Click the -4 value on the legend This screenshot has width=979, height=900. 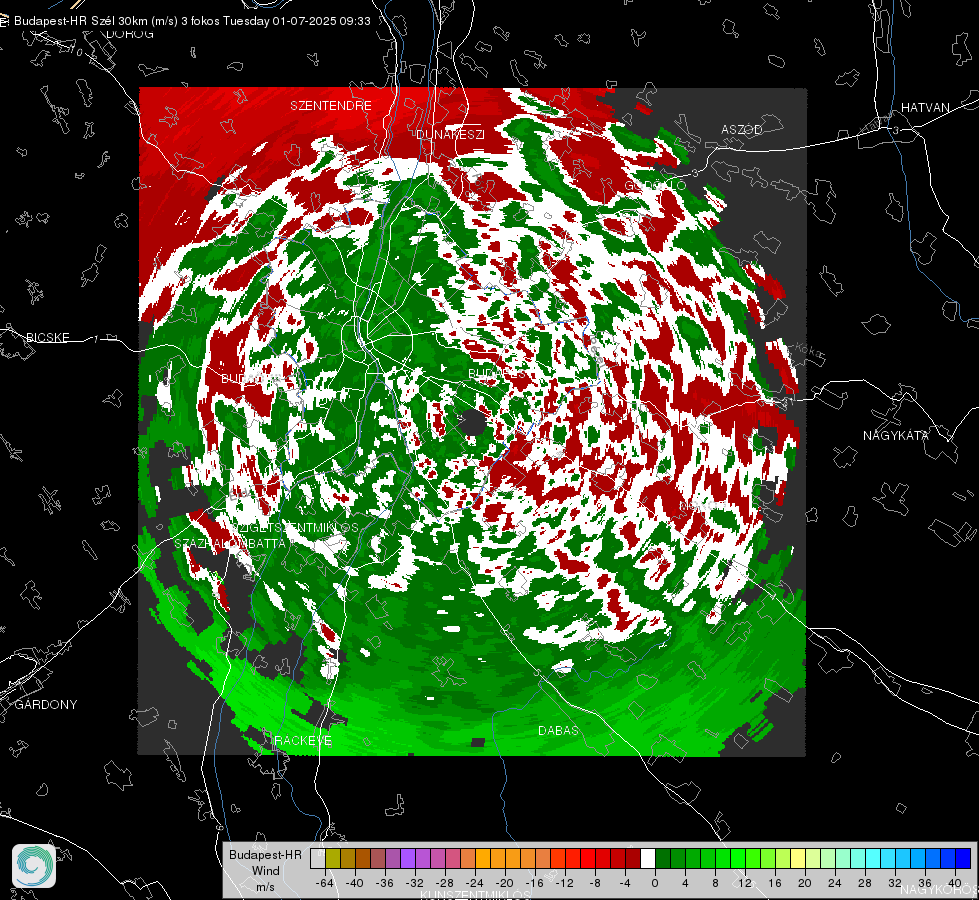point(625,884)
